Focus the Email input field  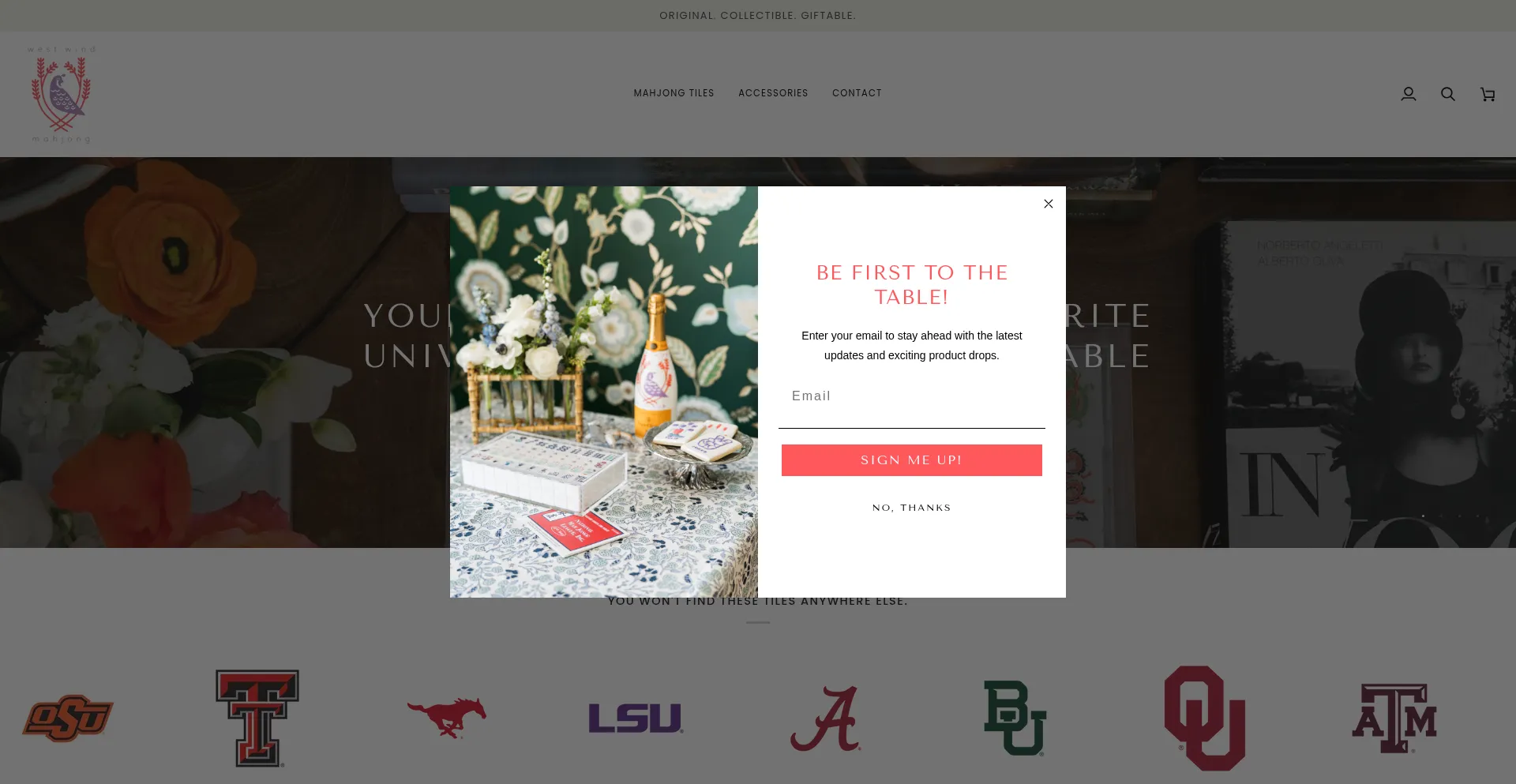[911, 396]
